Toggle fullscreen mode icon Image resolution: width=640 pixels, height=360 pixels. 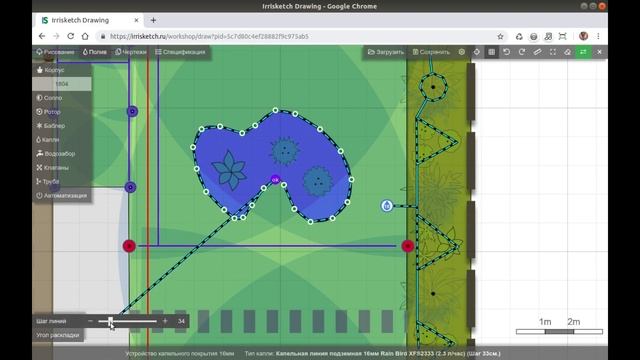(x=553, y=52)
